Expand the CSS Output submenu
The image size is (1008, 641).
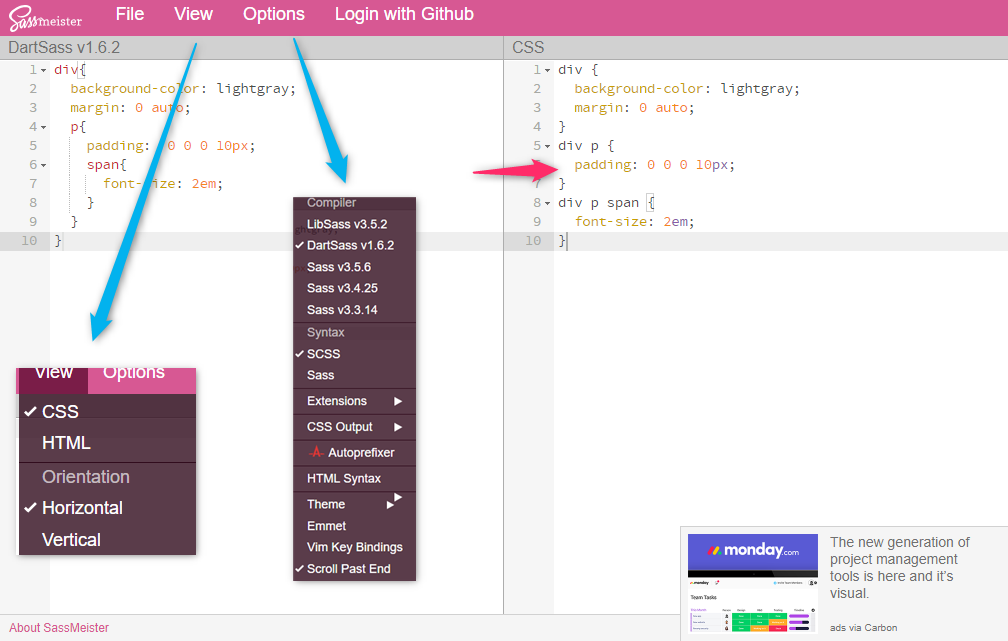click(x=354, y=427)
